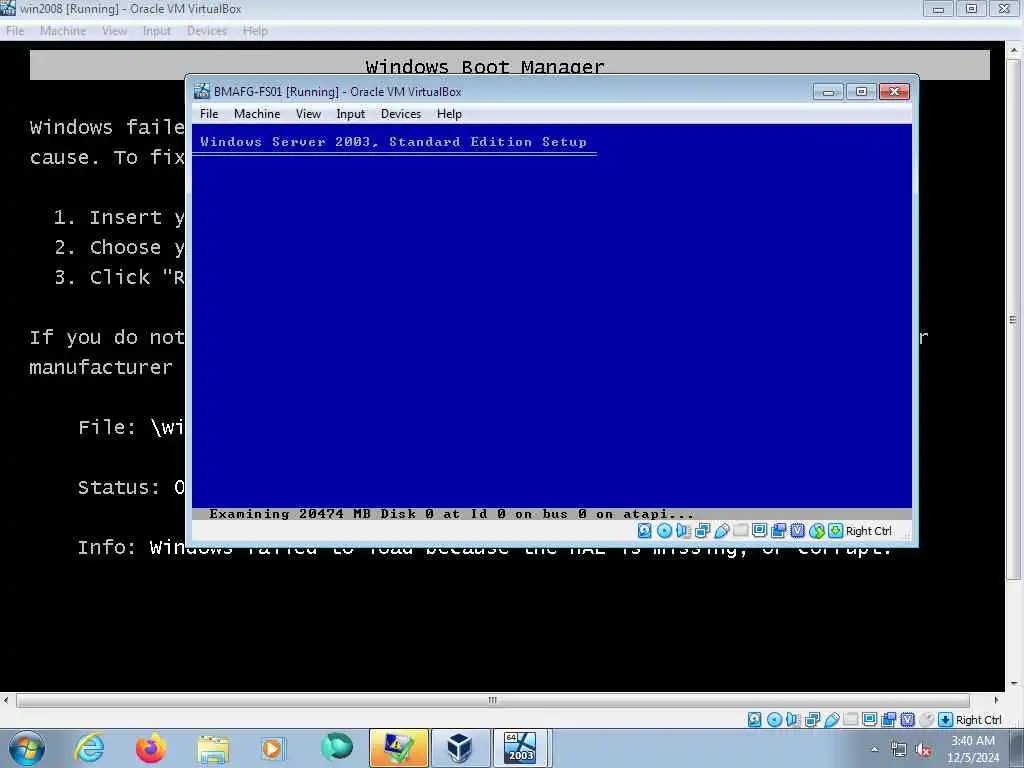Screen dimensions: 1024x768
Task: Click the green round arrow taskbar app
Action: tap(337, 747)
